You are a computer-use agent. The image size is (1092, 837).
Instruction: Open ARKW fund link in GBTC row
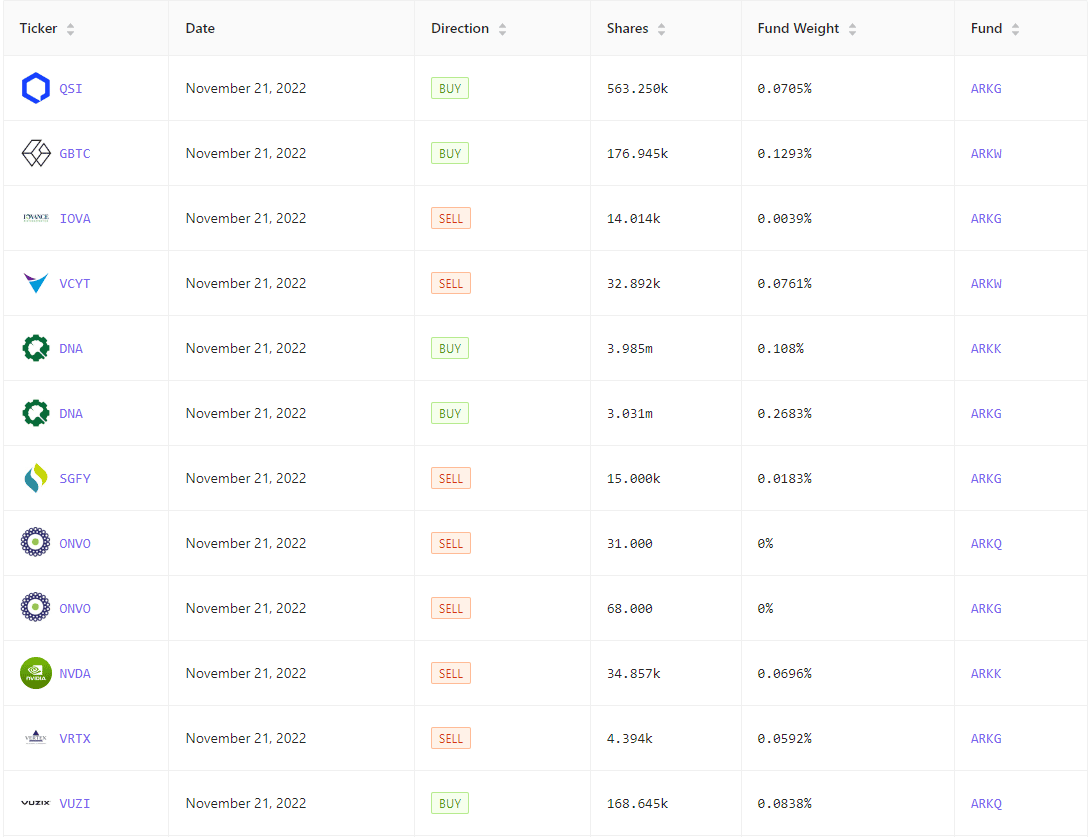[x=985, y=154]
